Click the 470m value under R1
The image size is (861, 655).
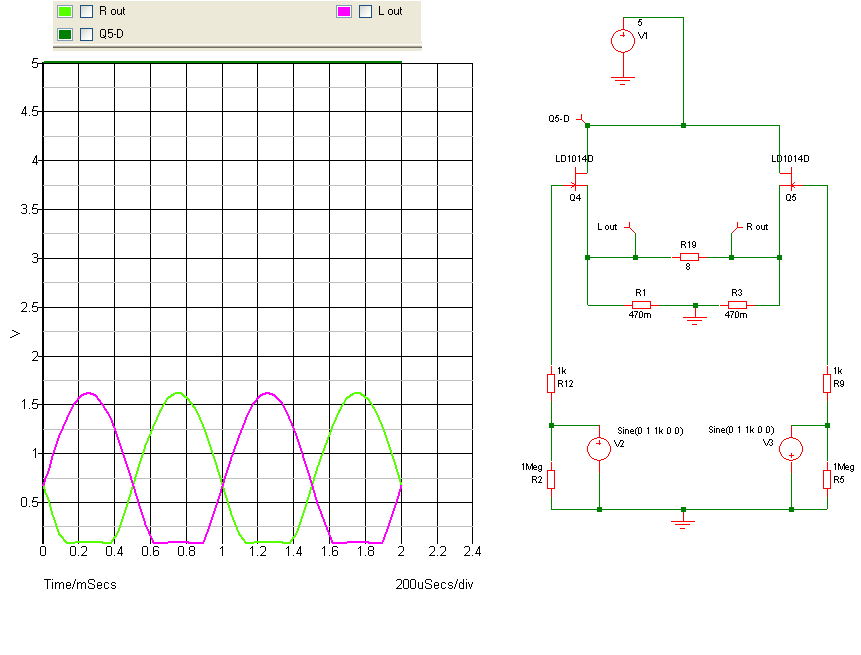[x=640, y=315]
